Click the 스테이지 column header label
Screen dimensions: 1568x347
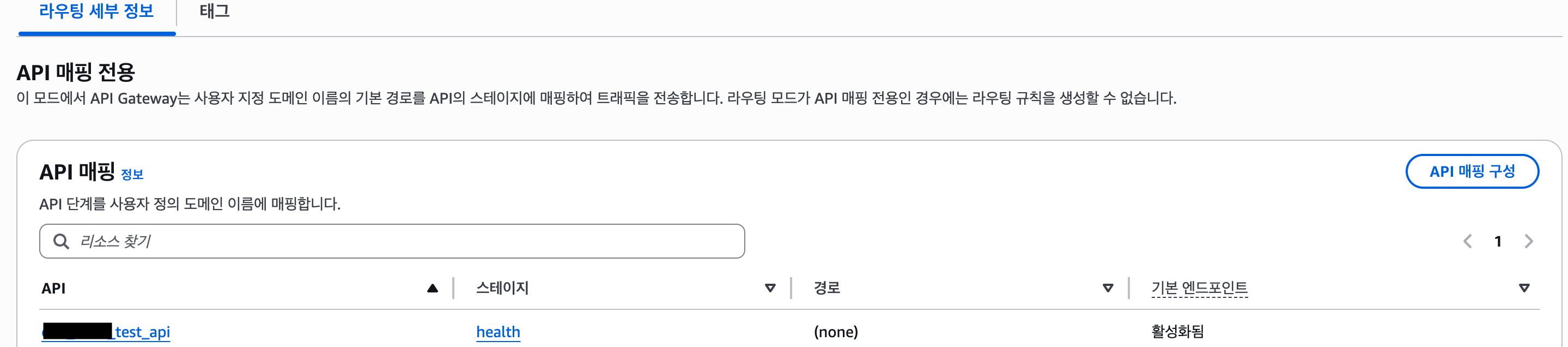(x=502, y=288)
